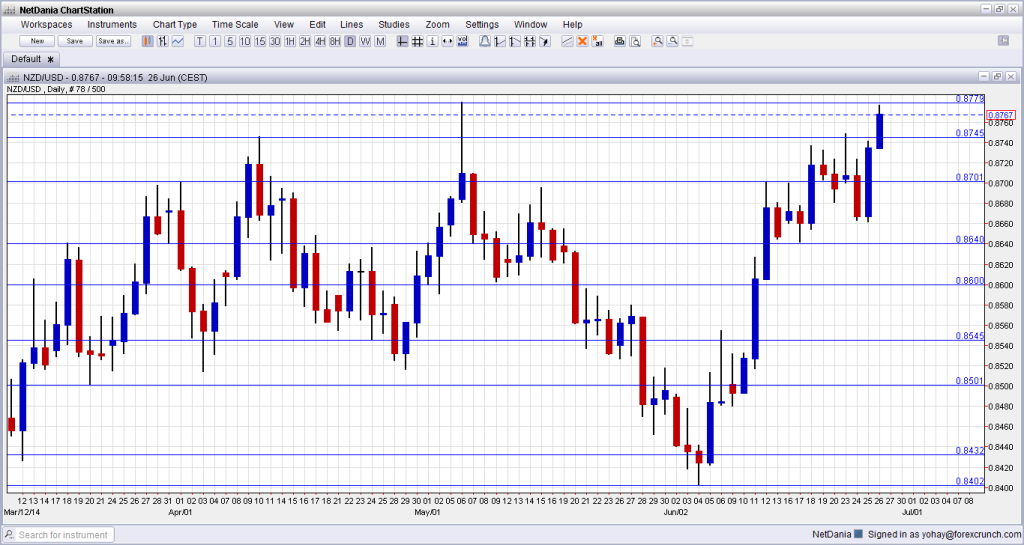Open the Instruments menu
1024x545 pixels.
point(112,24)
